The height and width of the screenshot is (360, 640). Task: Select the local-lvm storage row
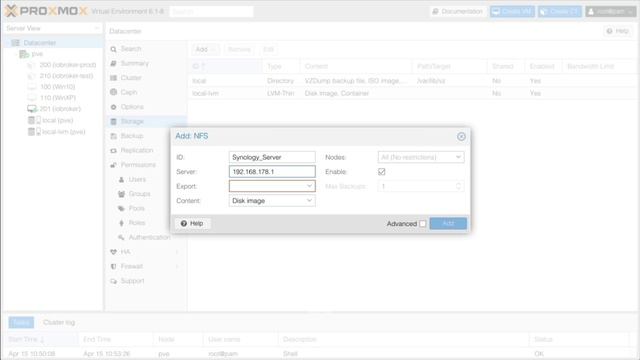[x=413, y=93]
